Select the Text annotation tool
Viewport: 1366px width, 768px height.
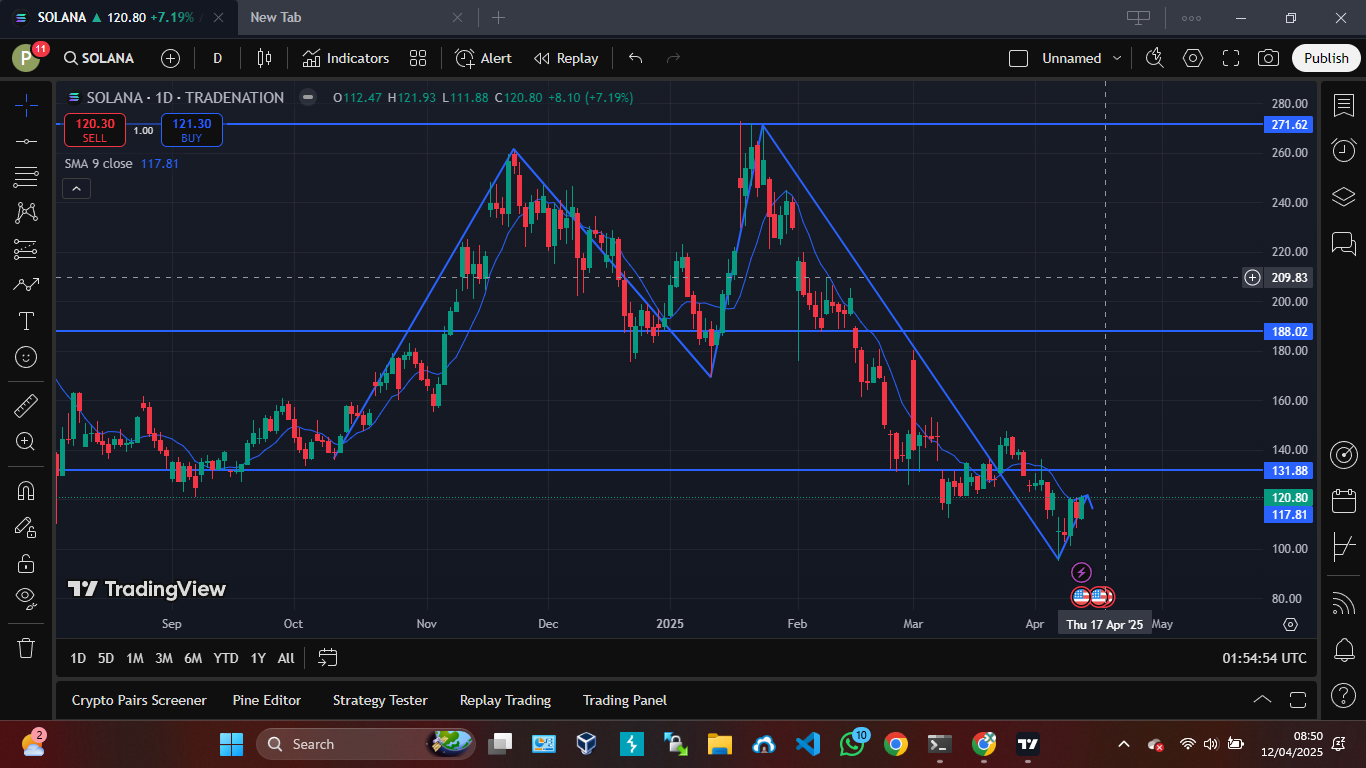click(27, 321)
